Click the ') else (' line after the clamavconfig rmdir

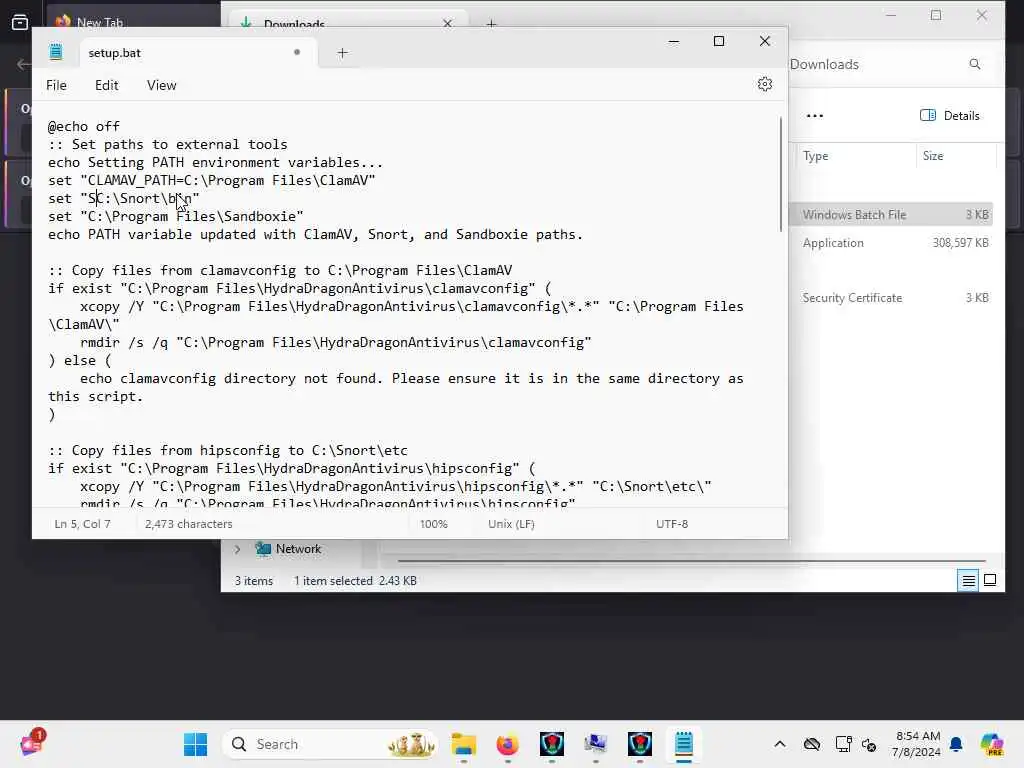tap(80, 360)
